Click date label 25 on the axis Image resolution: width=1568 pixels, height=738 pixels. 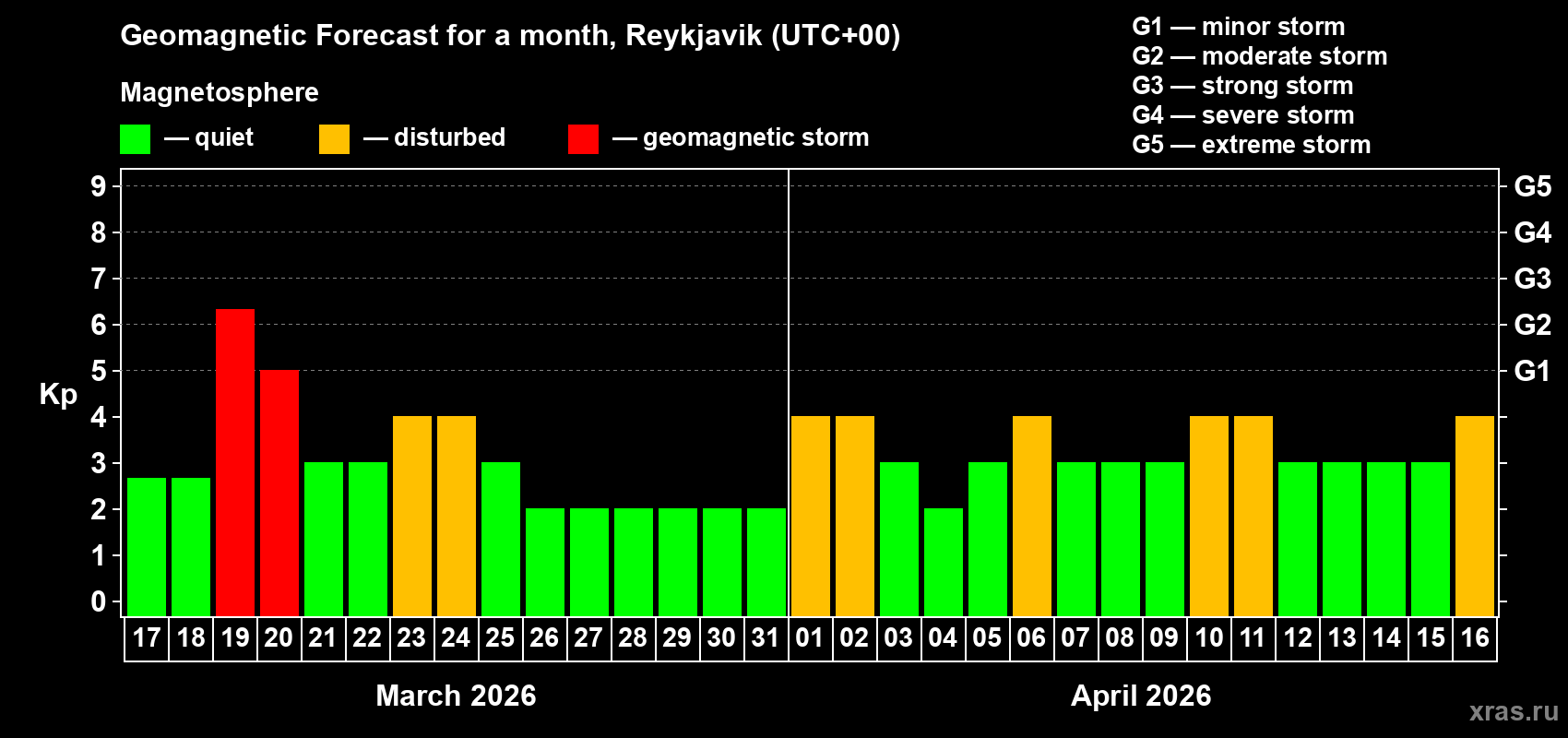pos(500,637)
